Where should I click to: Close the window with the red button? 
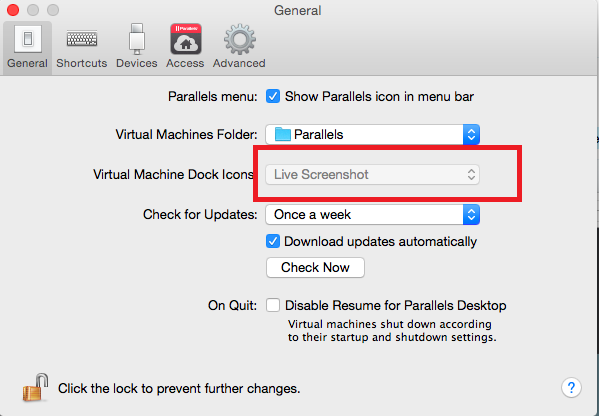pyautogui.click(x=13, y=10)
